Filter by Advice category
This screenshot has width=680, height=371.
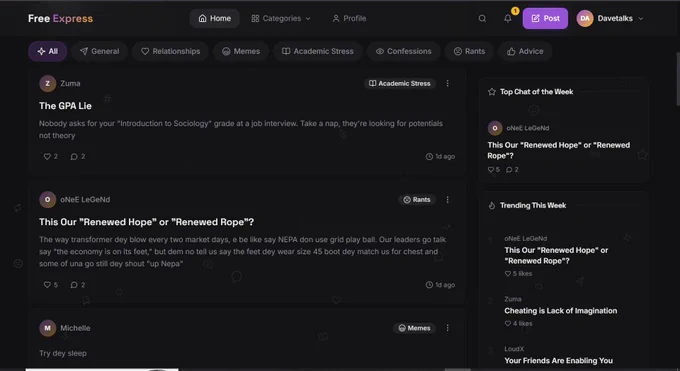pos(525,51)
